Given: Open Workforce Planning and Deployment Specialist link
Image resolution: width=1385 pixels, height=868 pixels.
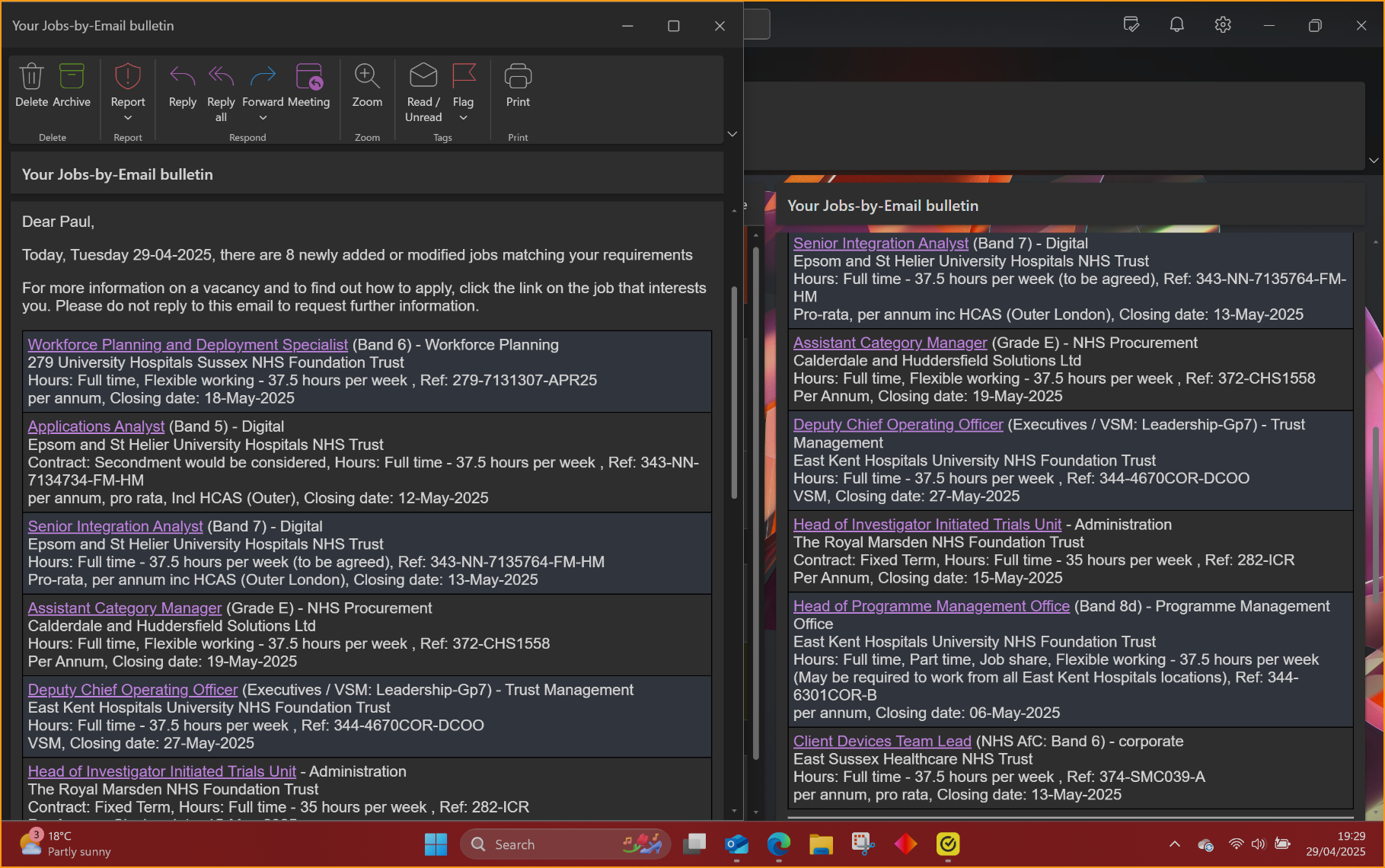Looking at the screenshot, I should click(x=187, y=345).
